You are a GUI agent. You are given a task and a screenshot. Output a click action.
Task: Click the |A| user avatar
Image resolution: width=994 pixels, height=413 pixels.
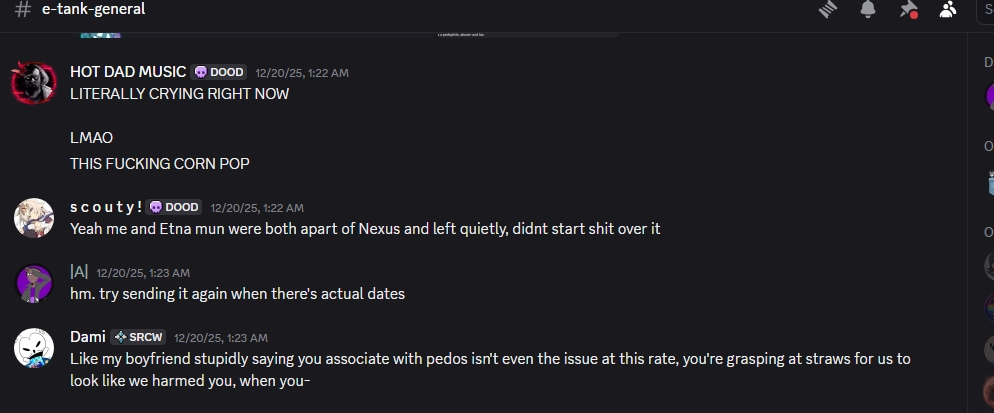pos(33,282)
